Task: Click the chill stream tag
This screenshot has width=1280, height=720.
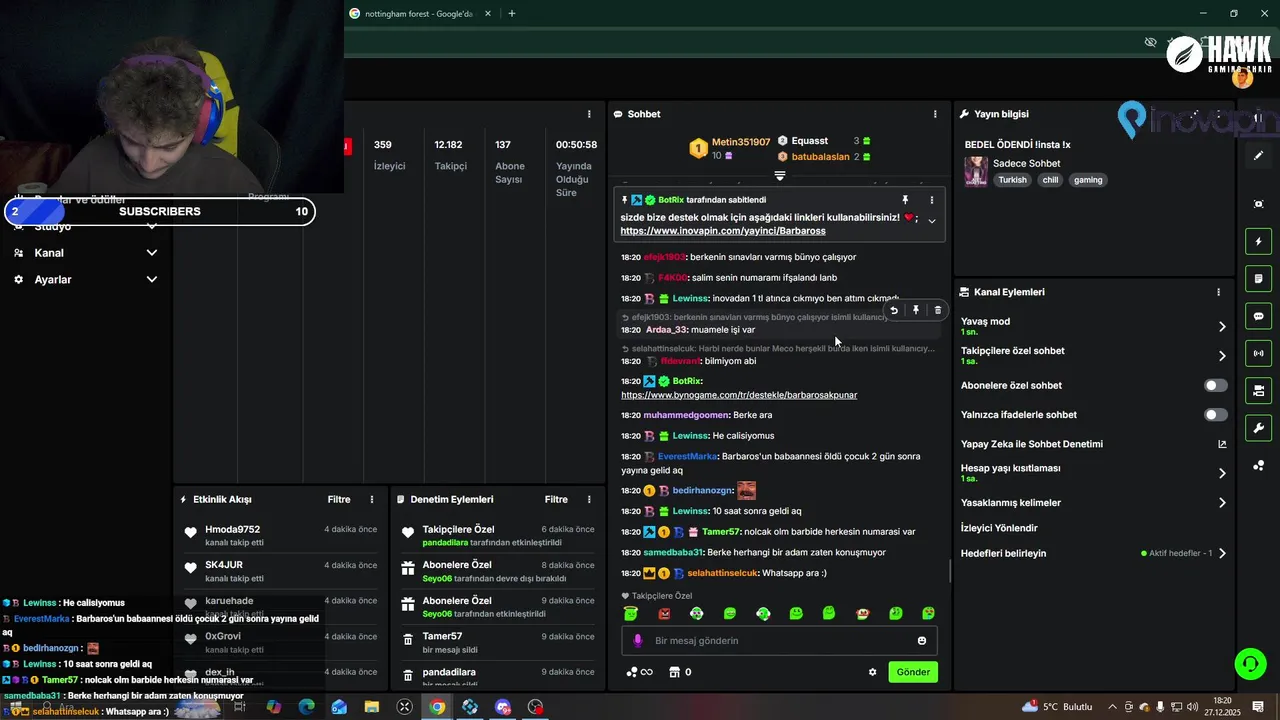Action: (x=1050, y=180)
